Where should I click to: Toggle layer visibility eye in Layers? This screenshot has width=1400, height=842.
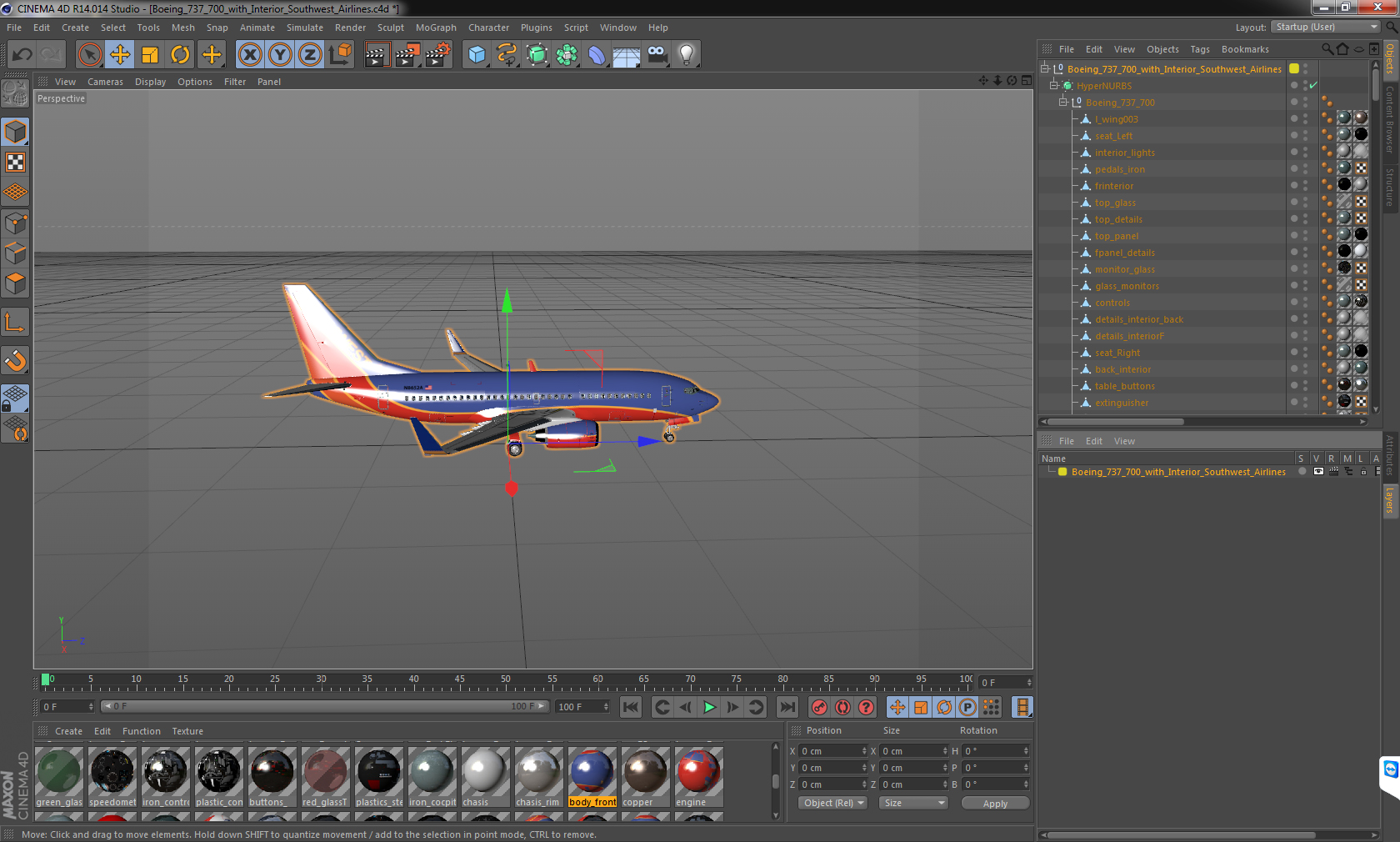1317,471
